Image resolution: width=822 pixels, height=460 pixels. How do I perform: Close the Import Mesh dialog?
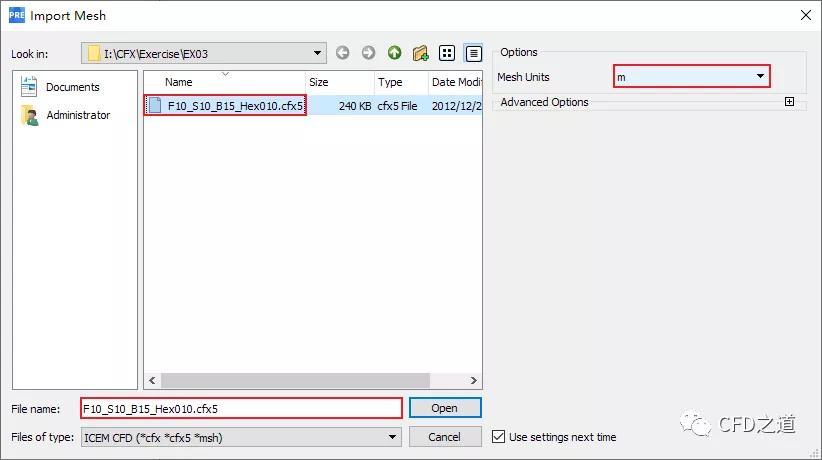click(806, 15)
